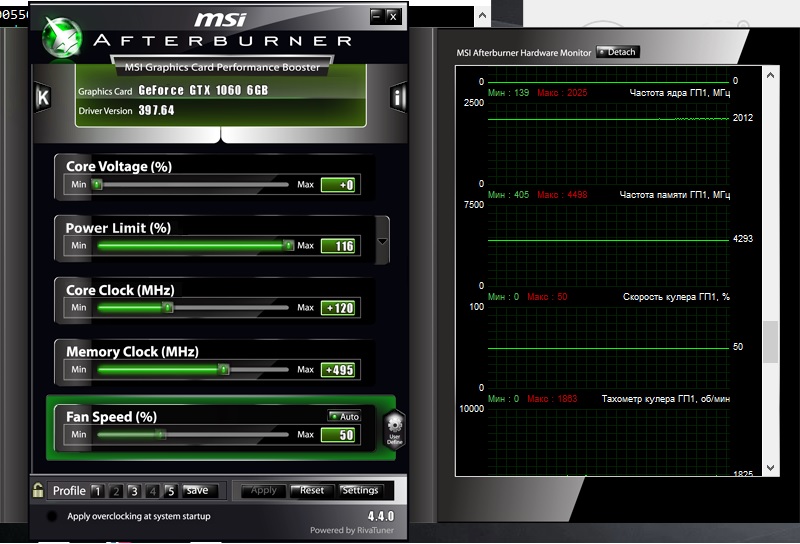This screenshot has width=800, height=544.
Task: Click the background window's scroll up arrow
Action: coord(482,16)
